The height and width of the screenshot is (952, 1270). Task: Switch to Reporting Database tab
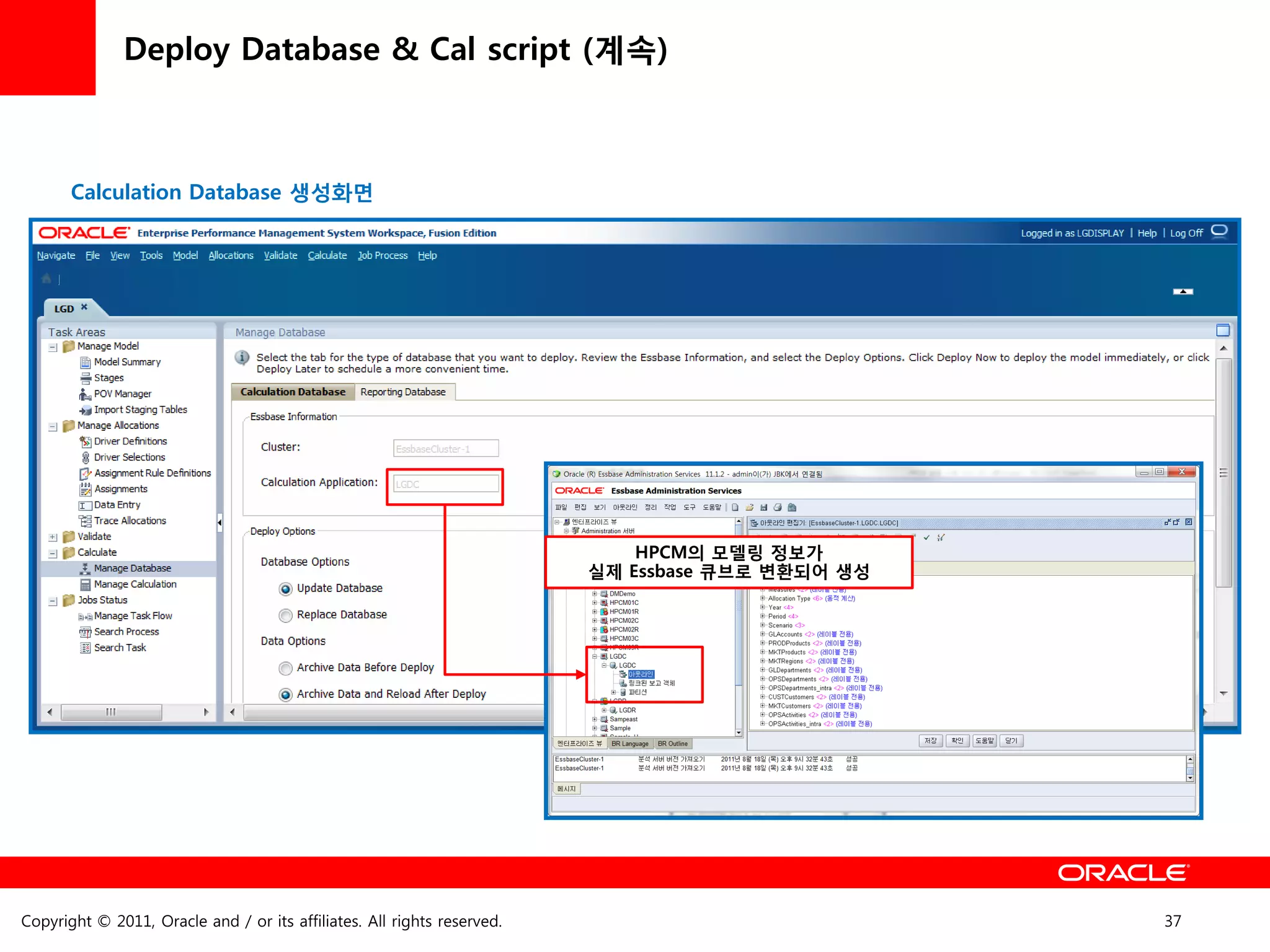[403, 392]
